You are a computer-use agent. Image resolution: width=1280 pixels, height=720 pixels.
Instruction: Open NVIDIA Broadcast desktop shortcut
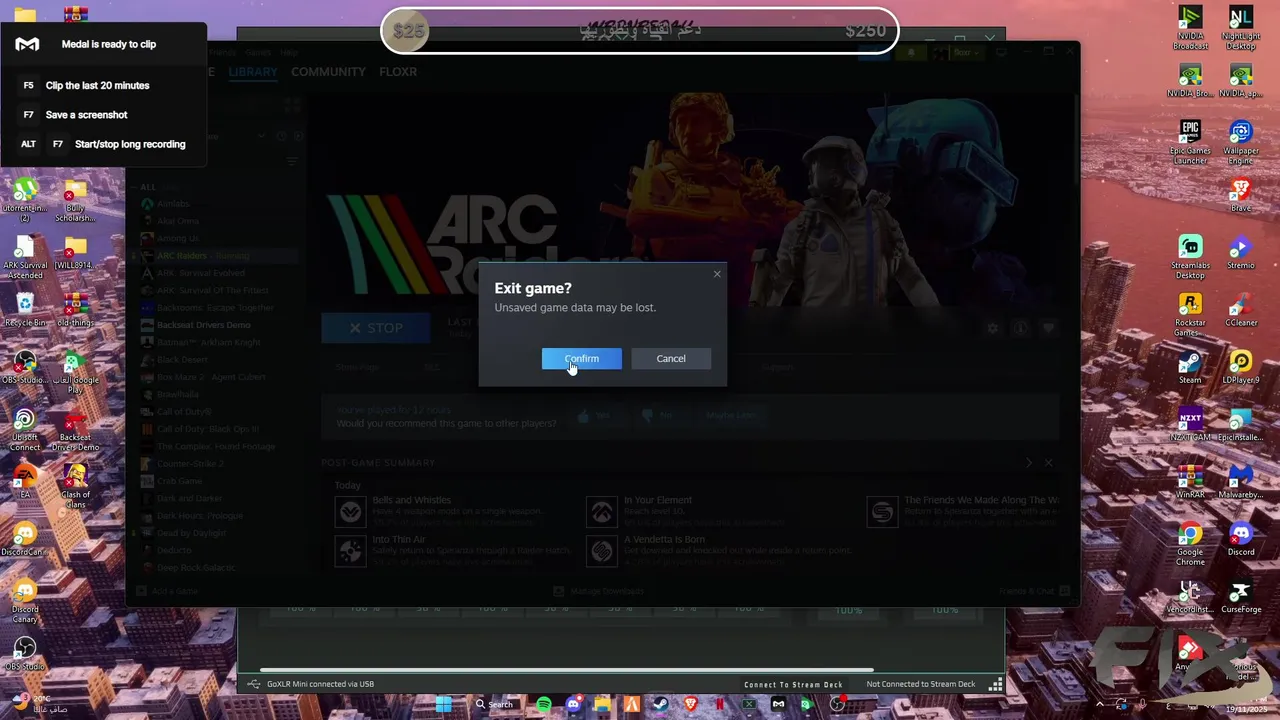click(1190, 28)
